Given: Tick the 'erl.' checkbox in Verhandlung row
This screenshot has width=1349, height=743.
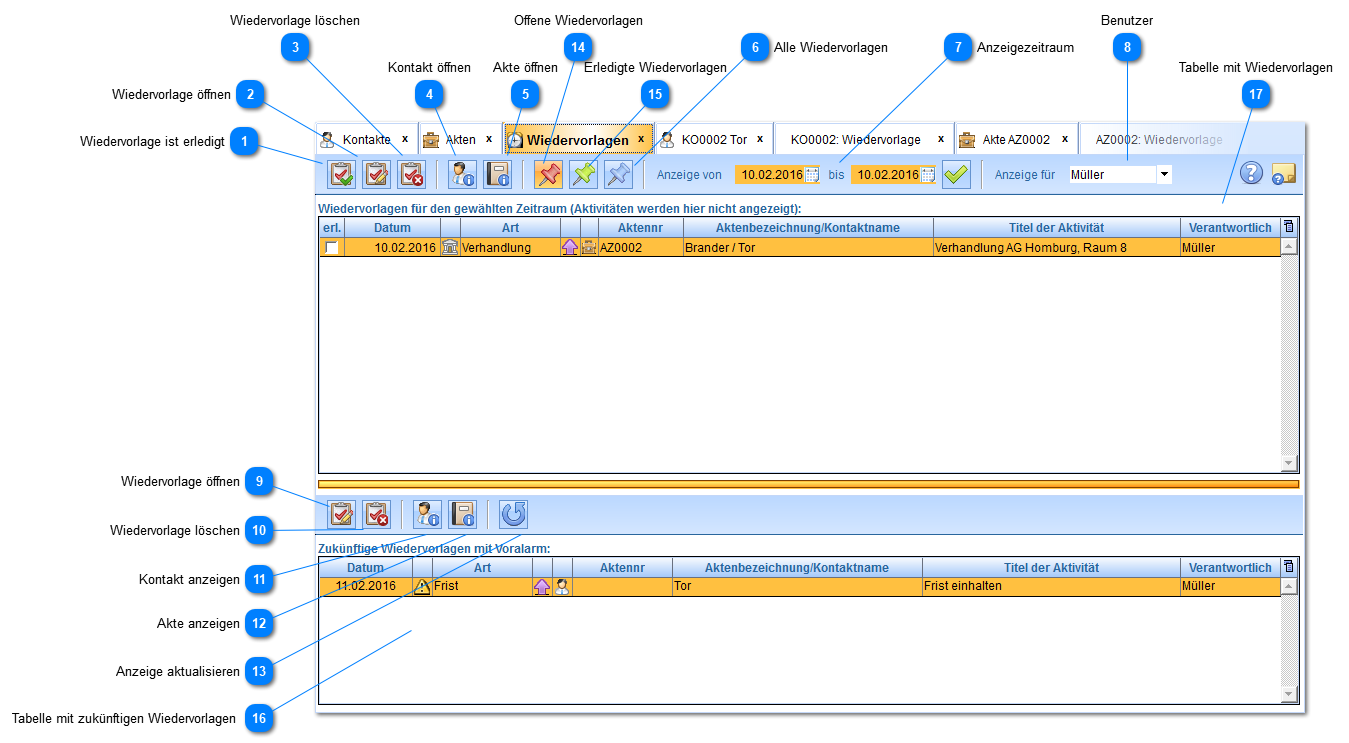Looking at the screenshot, I should tap(331, 247).
